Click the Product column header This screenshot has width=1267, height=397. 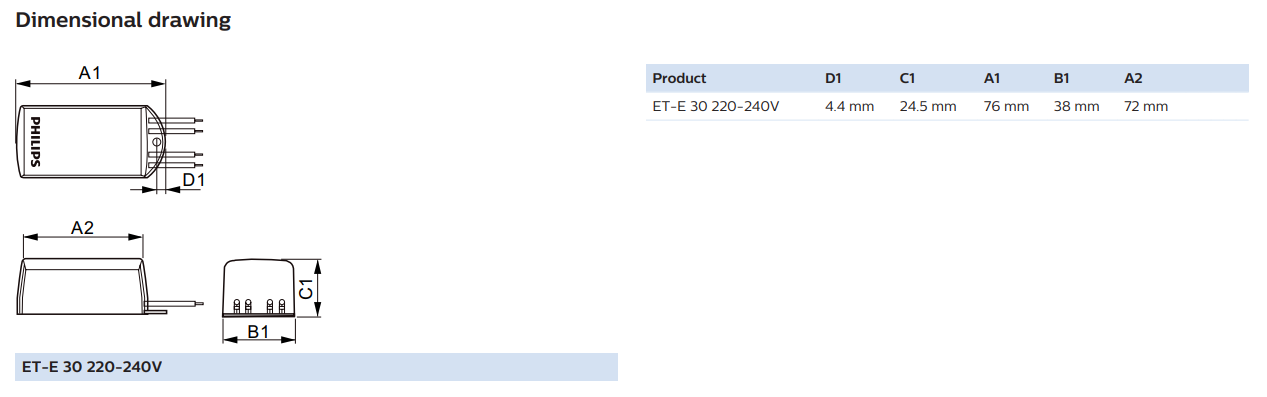(x=679, y=78)
